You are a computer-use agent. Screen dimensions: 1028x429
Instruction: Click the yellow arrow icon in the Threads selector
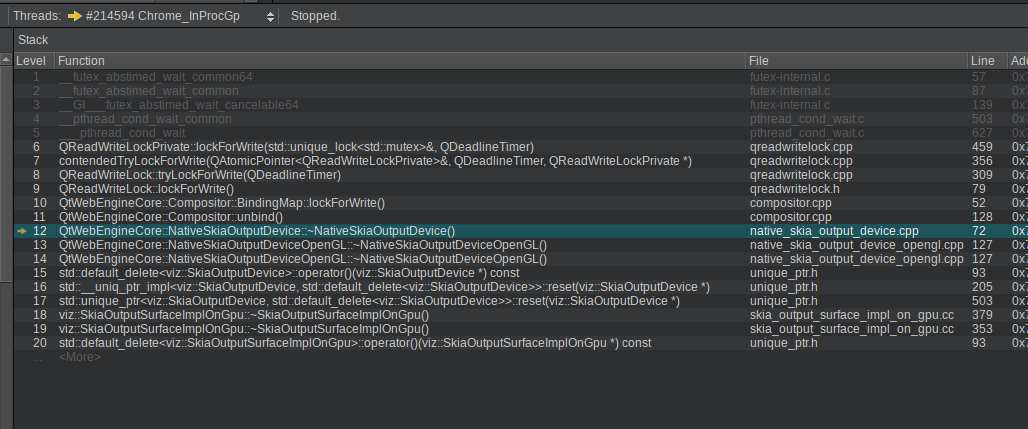click(74, 17)
